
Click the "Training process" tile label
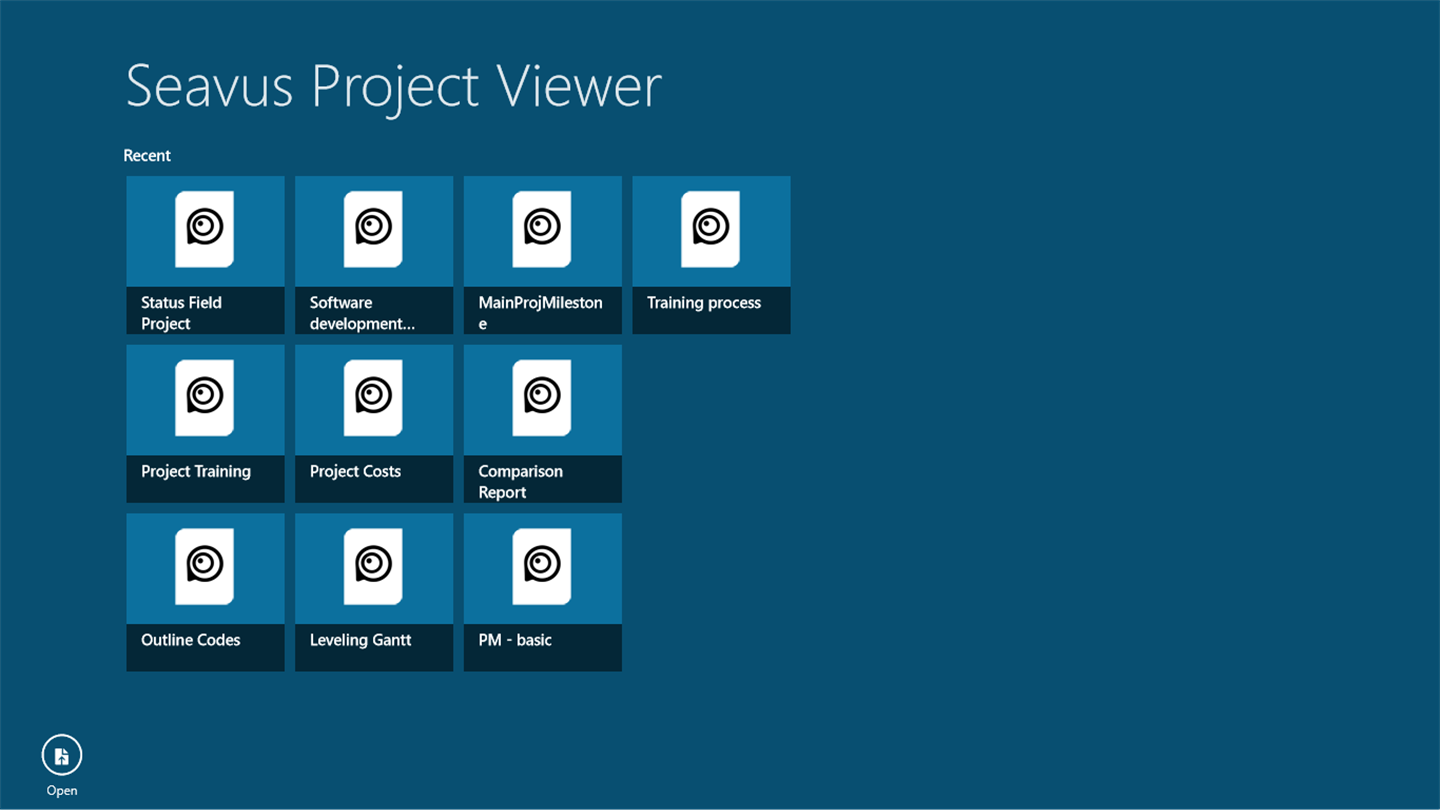[704, 303]
